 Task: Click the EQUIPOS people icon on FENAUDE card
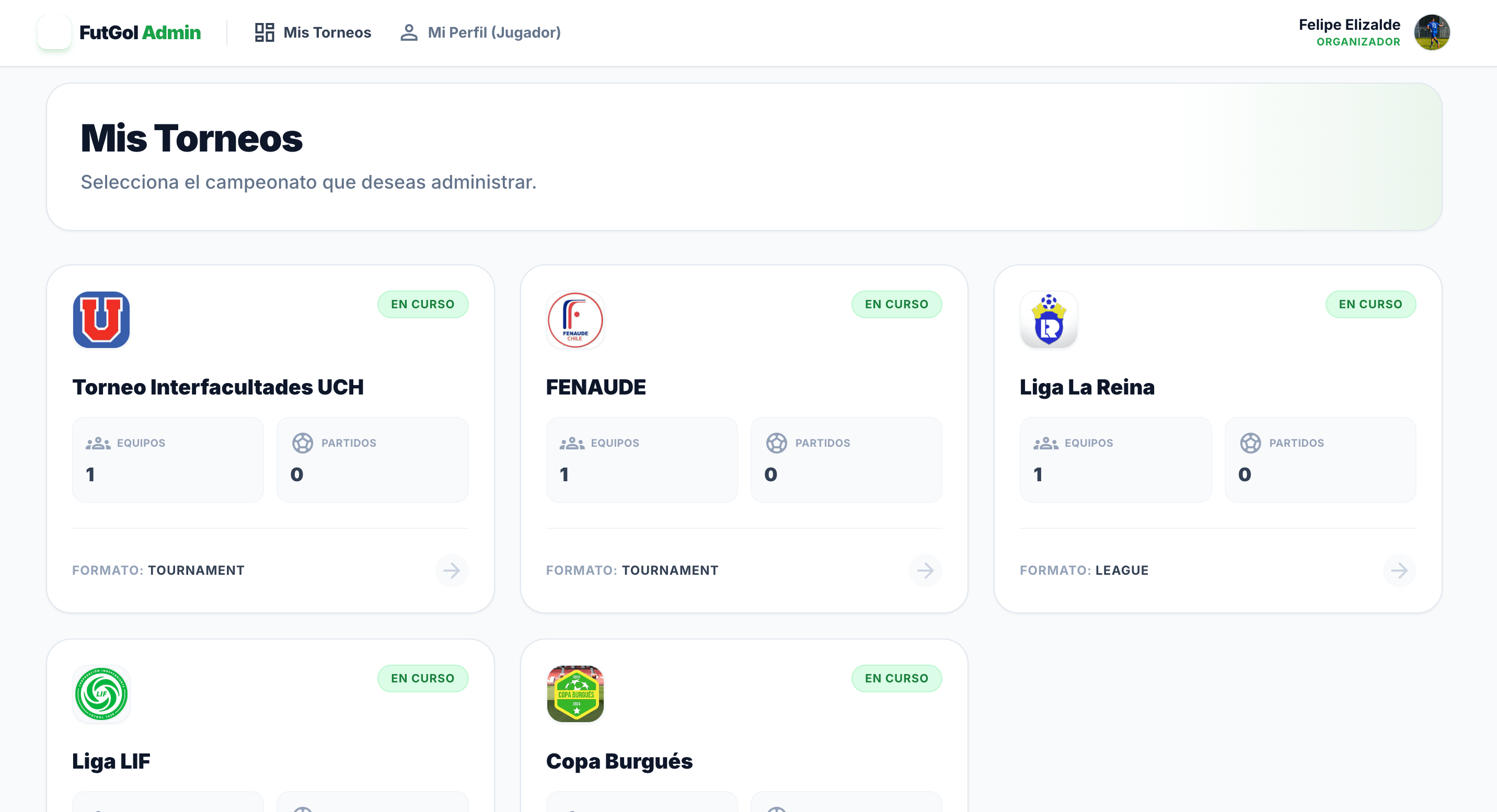coord(572,443)
